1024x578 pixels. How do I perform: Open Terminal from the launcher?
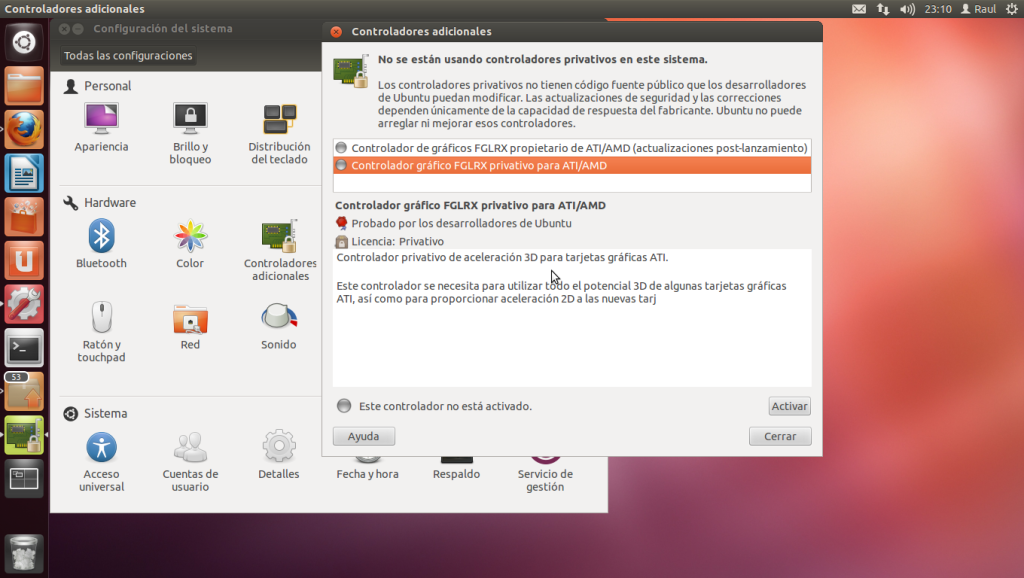pos(24,348)
